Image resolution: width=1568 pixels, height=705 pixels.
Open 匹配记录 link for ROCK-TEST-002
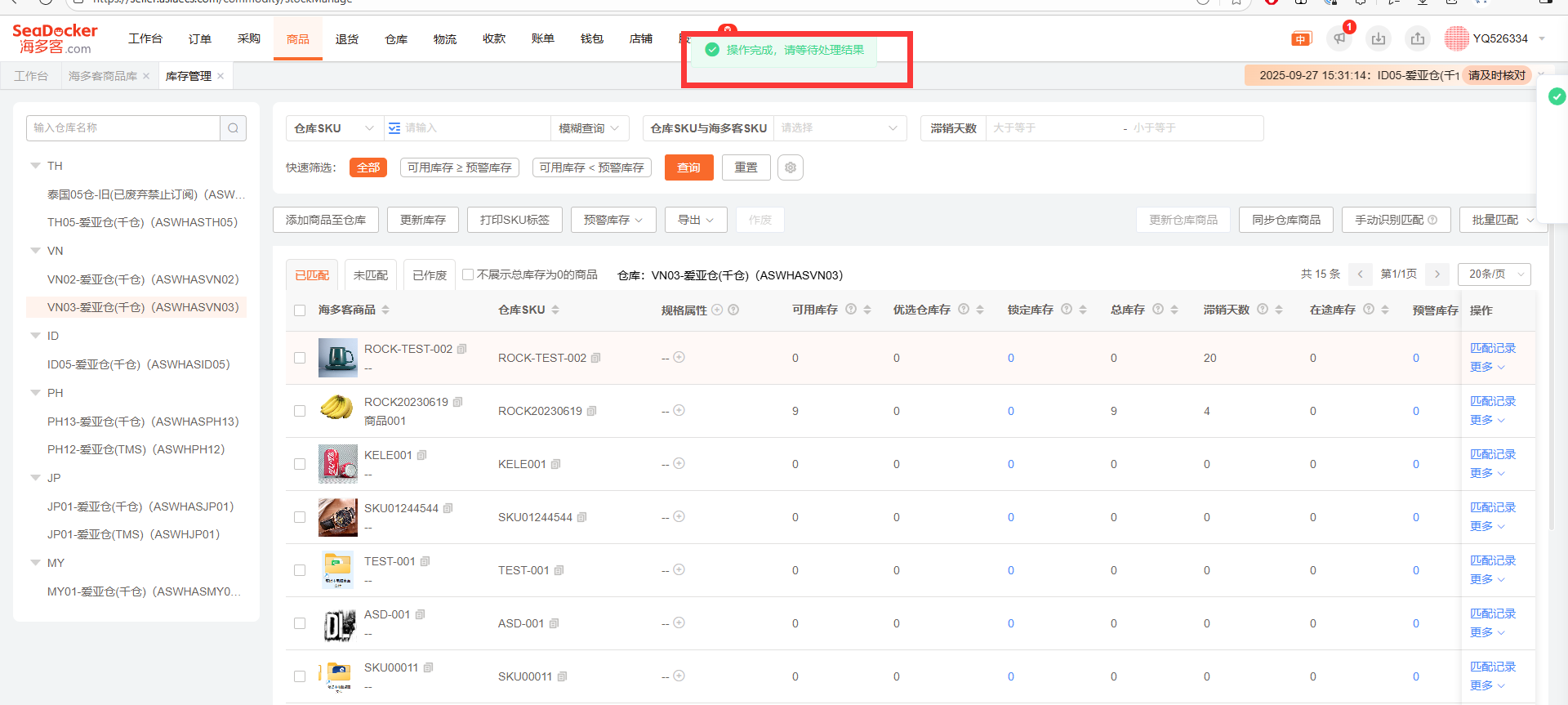tap(1492, 348)
